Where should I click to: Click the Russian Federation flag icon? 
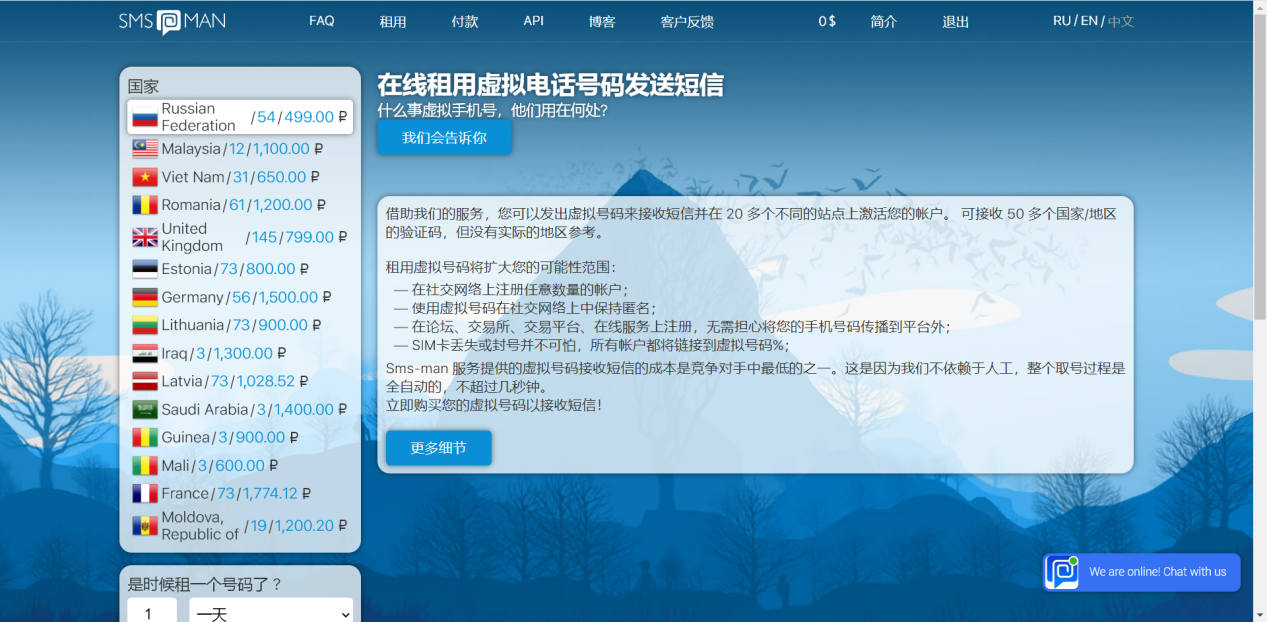pyautogui.click(x=145, y=117)
